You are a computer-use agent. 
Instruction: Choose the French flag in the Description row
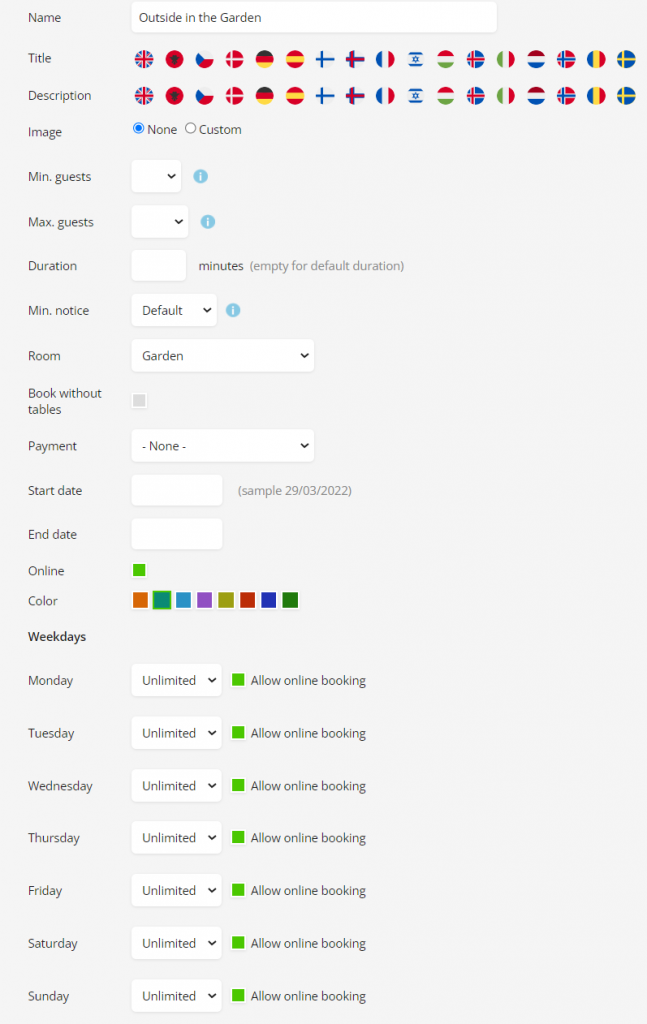click(385, 96)
